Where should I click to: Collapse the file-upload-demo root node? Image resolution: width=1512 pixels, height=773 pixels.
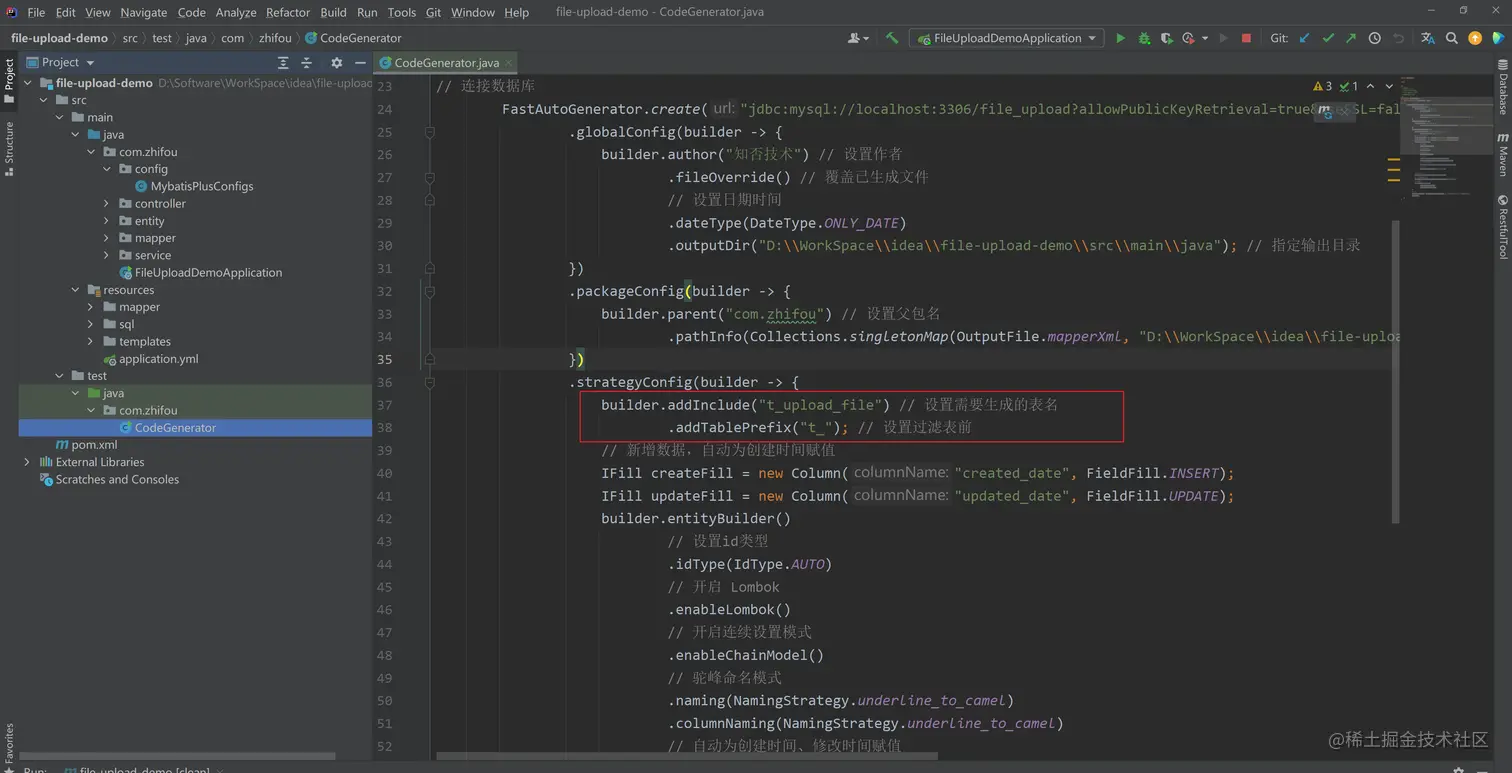click(27, 83)
